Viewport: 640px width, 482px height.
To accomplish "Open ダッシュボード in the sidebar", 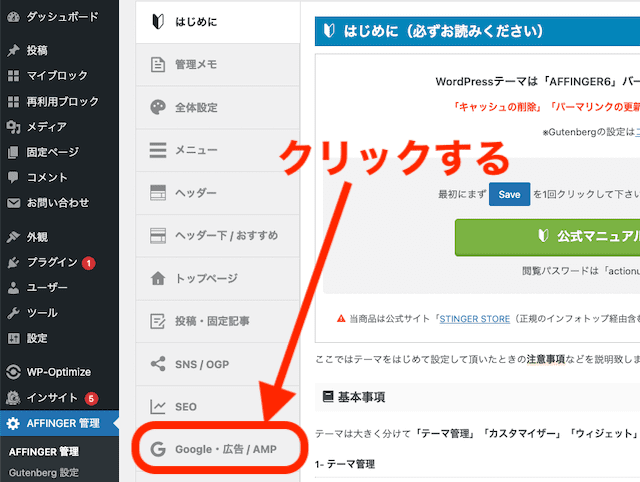I will point(60,17).
